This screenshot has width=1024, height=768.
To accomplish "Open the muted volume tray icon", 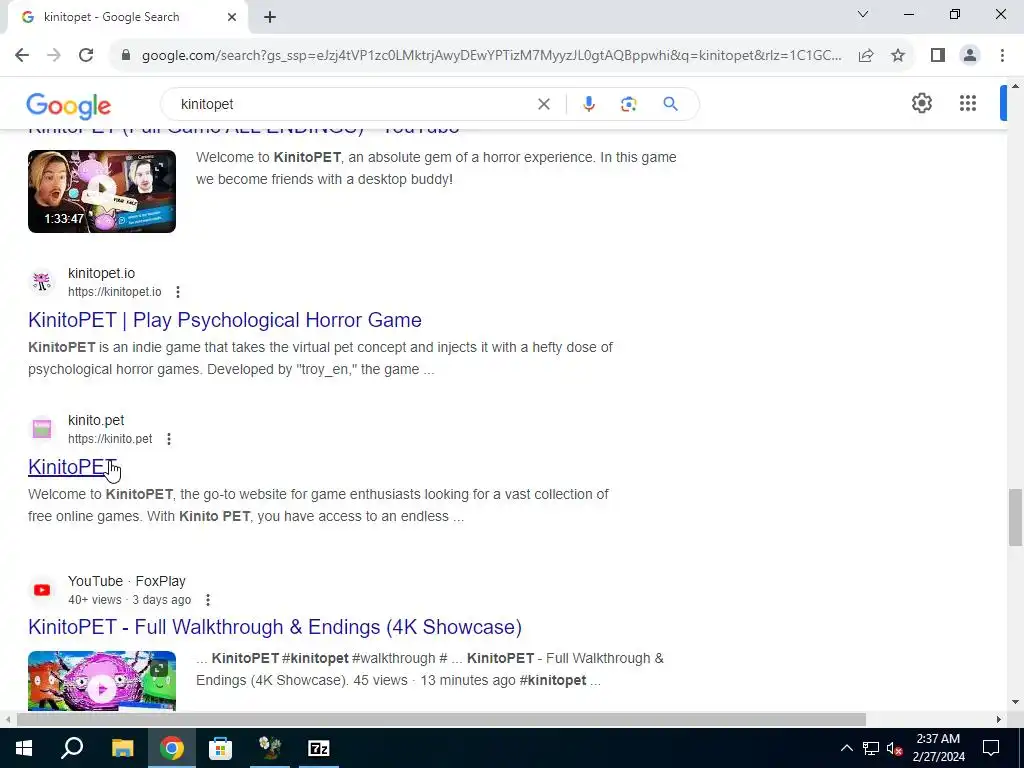I will click(894, 748).
